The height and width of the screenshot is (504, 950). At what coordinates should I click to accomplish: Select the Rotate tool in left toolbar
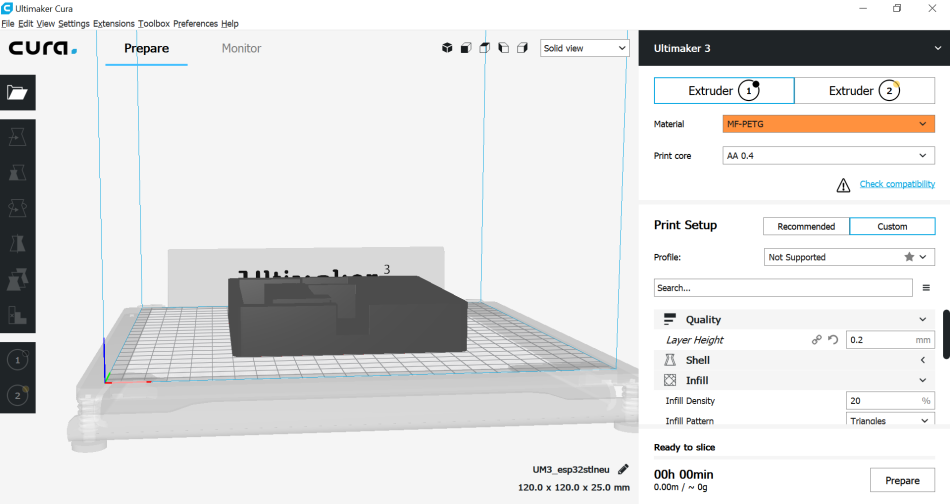pos(17,208)
